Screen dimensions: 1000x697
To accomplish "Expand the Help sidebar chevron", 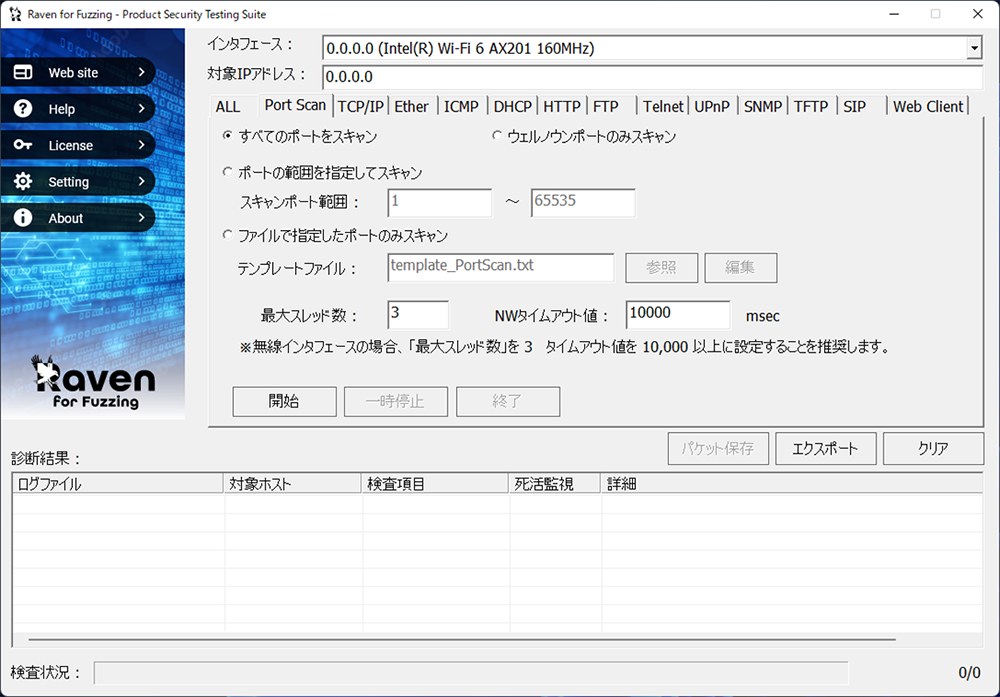I will point(142,108).
